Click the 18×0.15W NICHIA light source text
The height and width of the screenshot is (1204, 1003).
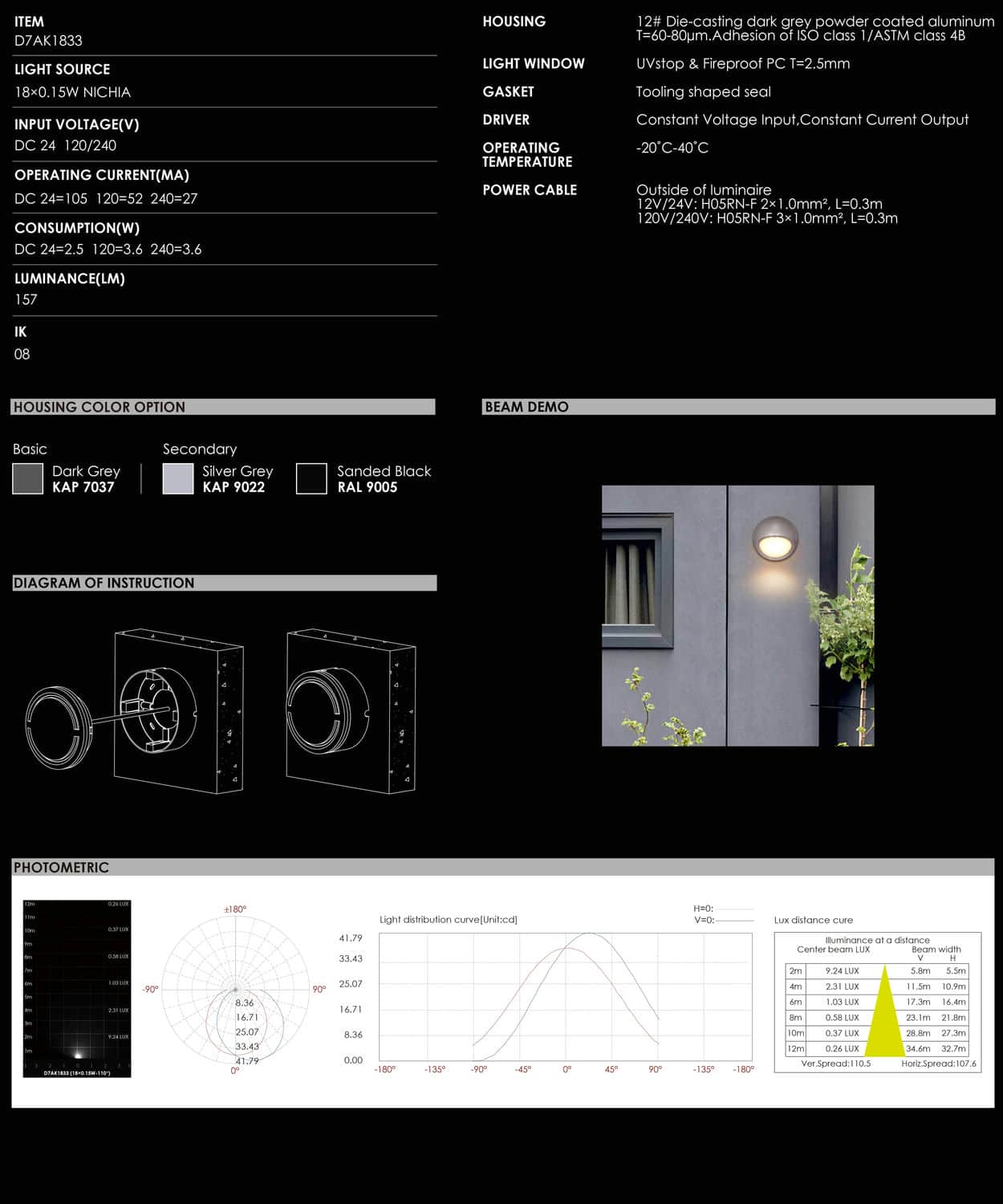point(72,92)
